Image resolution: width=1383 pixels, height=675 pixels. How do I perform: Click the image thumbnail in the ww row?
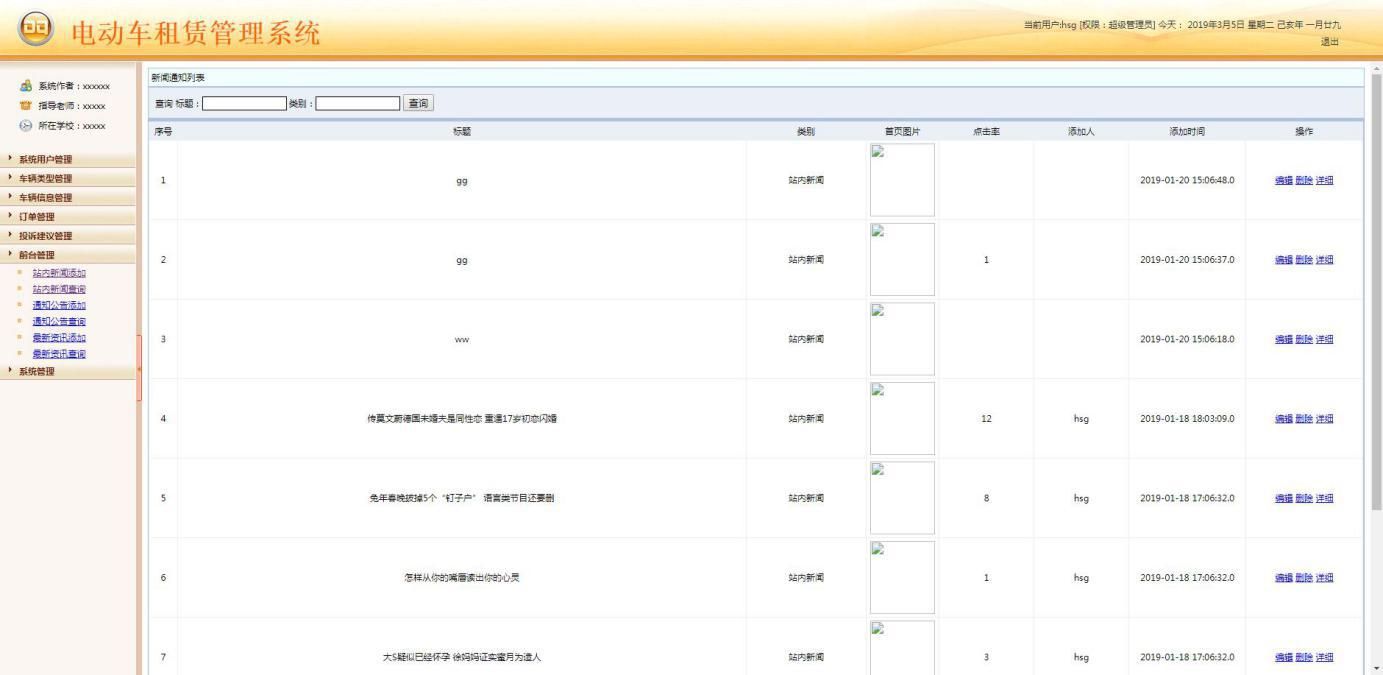tap(902, 339)
